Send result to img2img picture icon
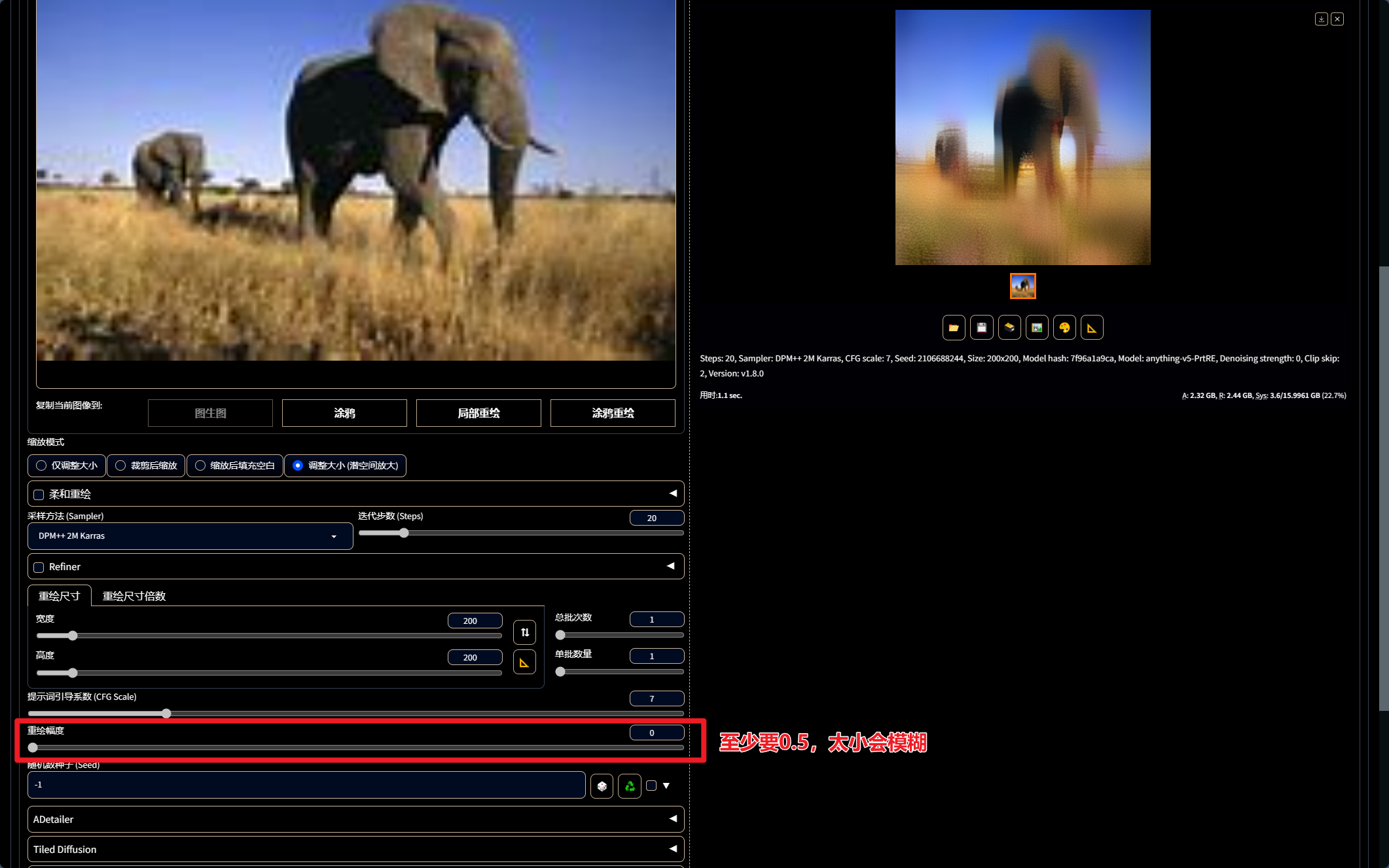The height and width of the screenshot is (868, 1389). tap(1037, 327)
